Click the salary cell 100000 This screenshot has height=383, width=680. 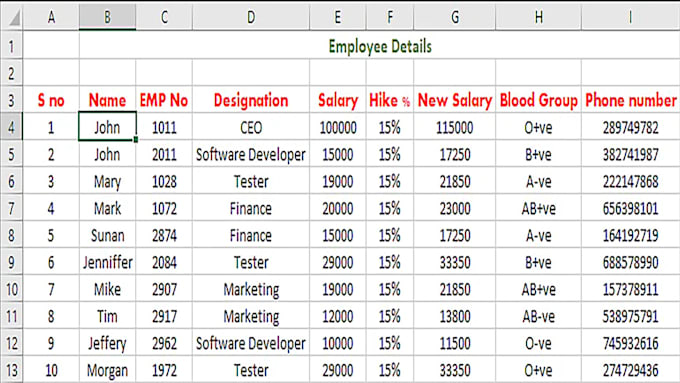(337, 127)
